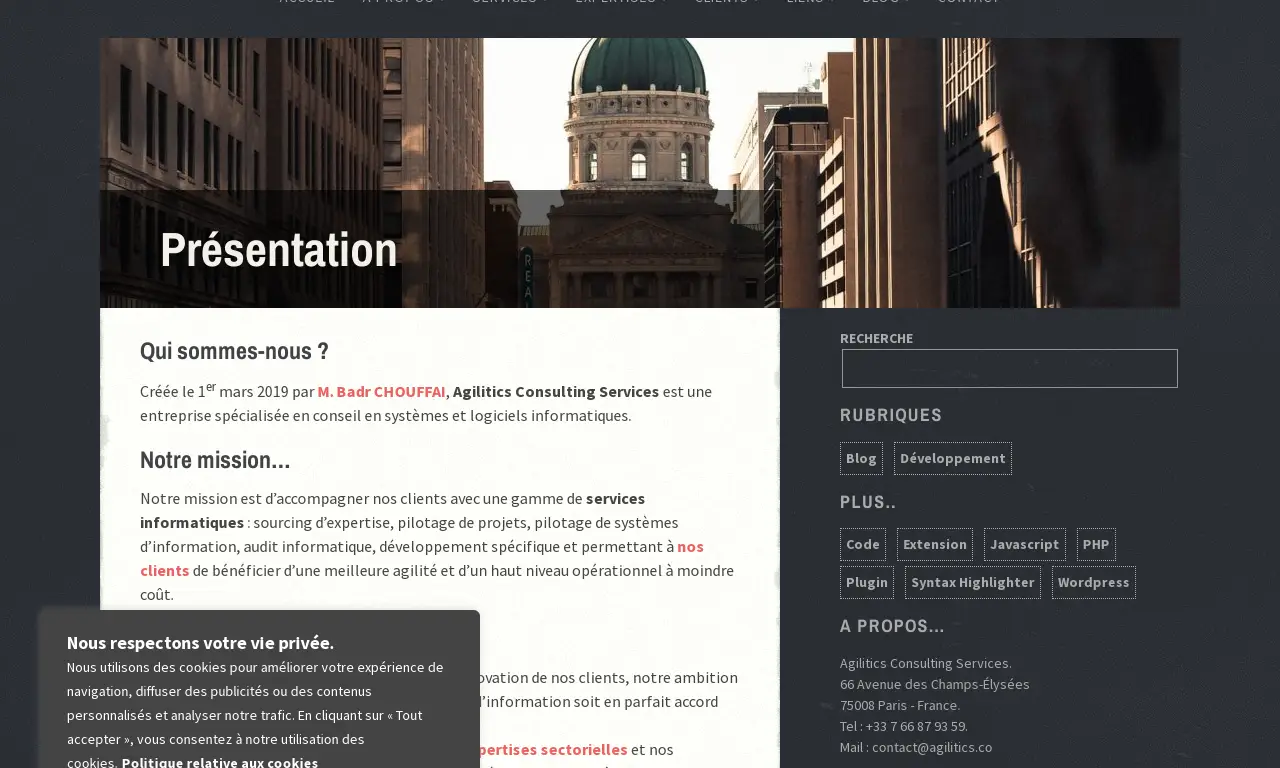
Task: Open the 'pertises sectorielles' link
Action: (x=554, y=749)
